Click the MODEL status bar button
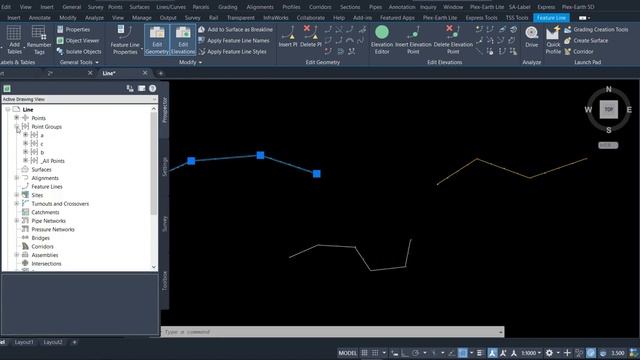Screen dimensions: 640x360 tap(347, 353)
